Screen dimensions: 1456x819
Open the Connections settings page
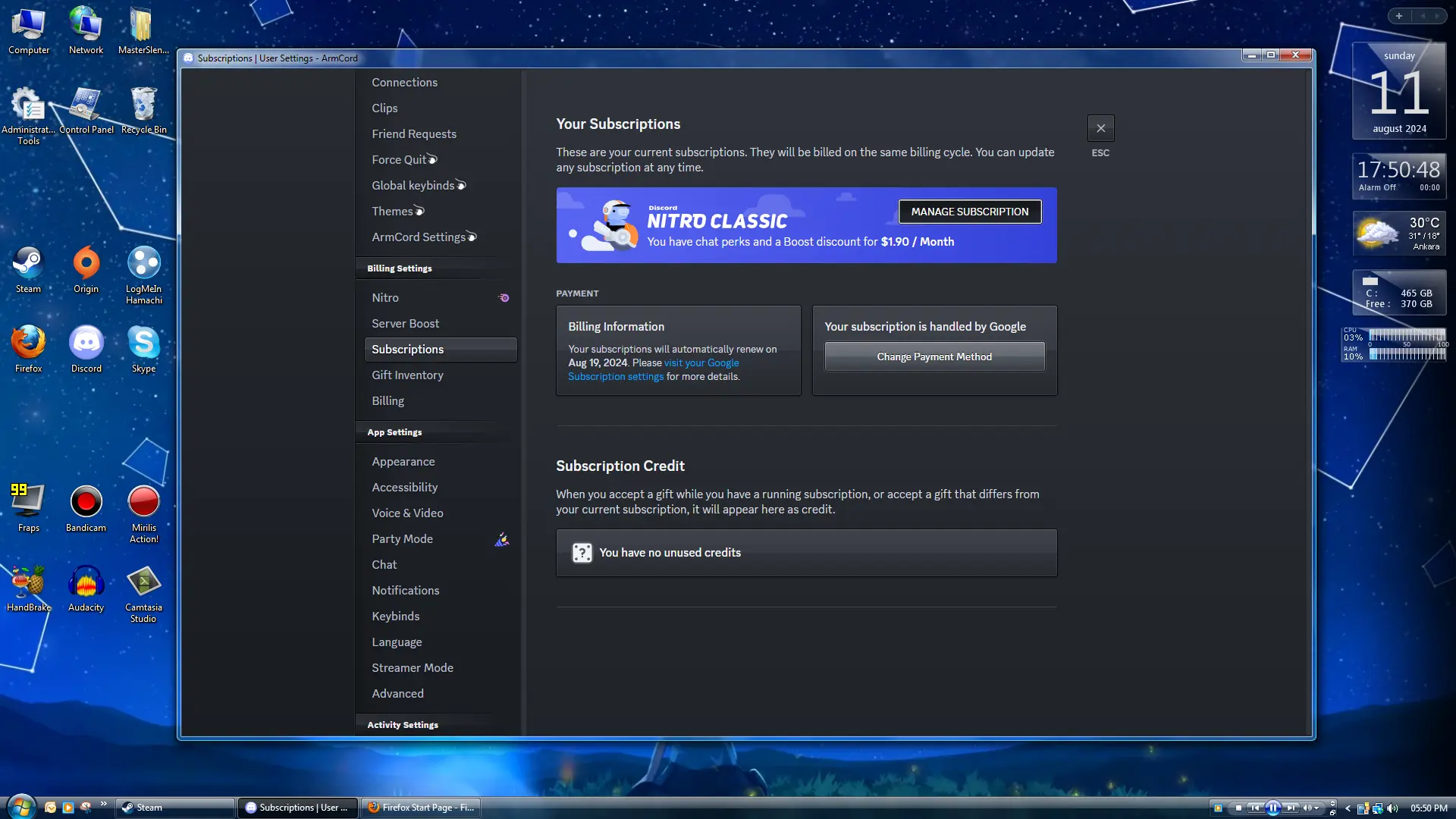(404, 83)
